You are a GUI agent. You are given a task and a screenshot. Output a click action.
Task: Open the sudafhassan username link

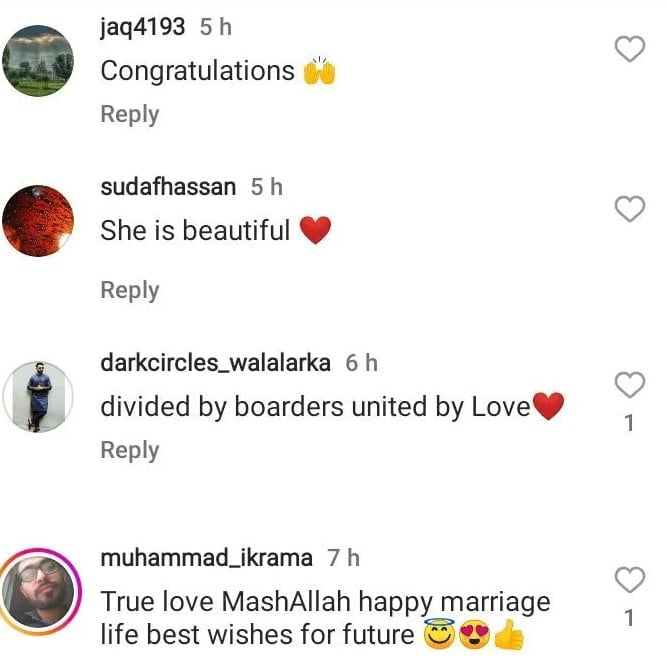pos(168,187)
